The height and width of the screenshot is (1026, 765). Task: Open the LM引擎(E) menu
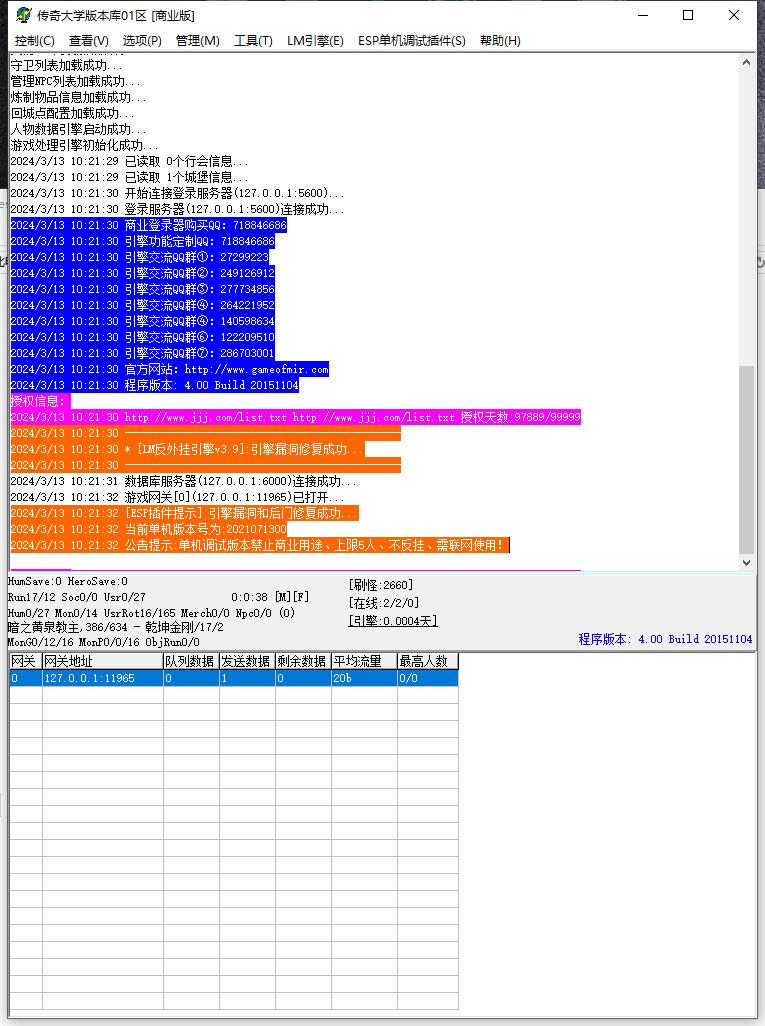(x=315, y=41)
